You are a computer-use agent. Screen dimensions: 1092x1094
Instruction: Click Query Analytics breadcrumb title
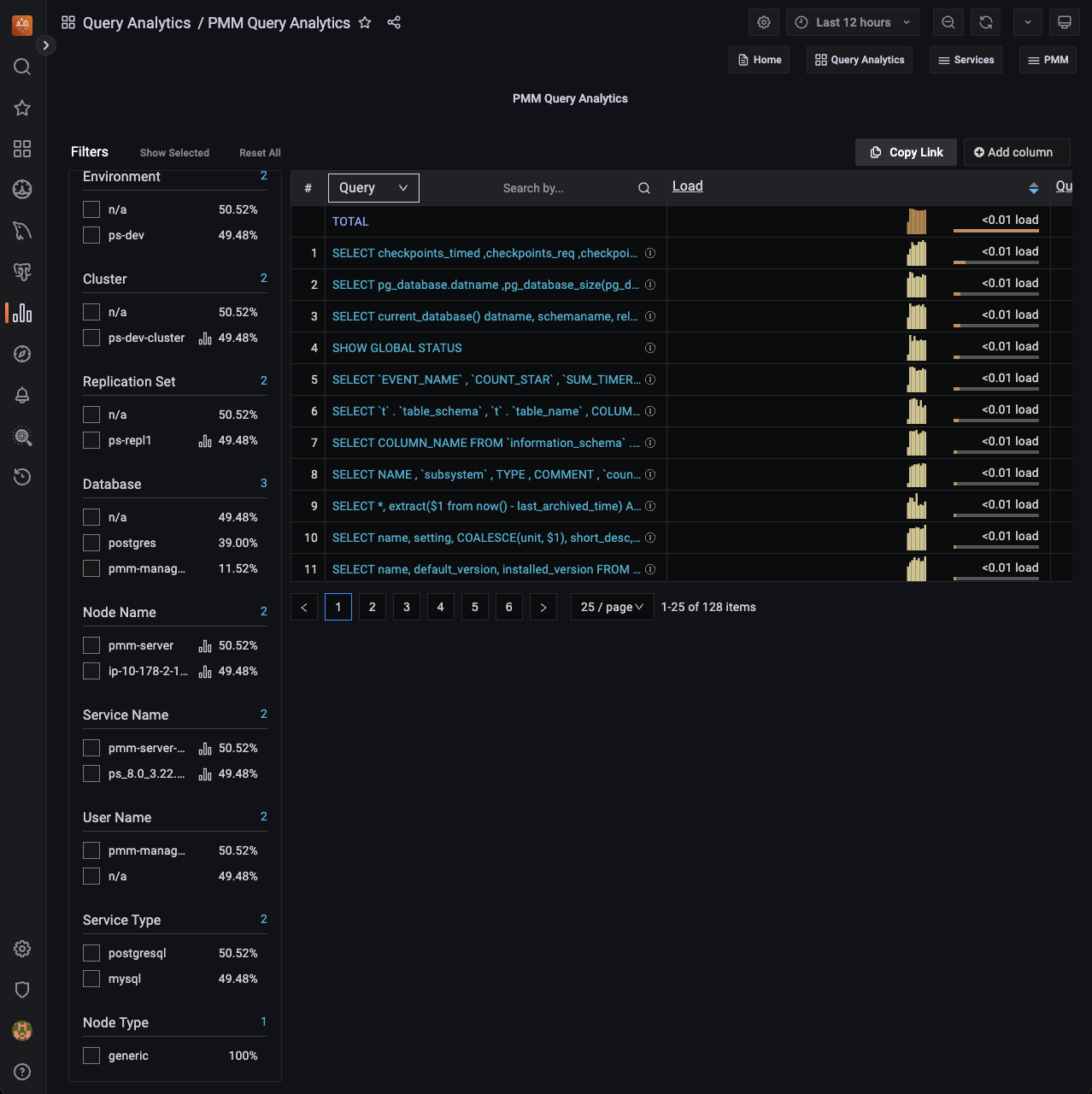click(137, 23)
